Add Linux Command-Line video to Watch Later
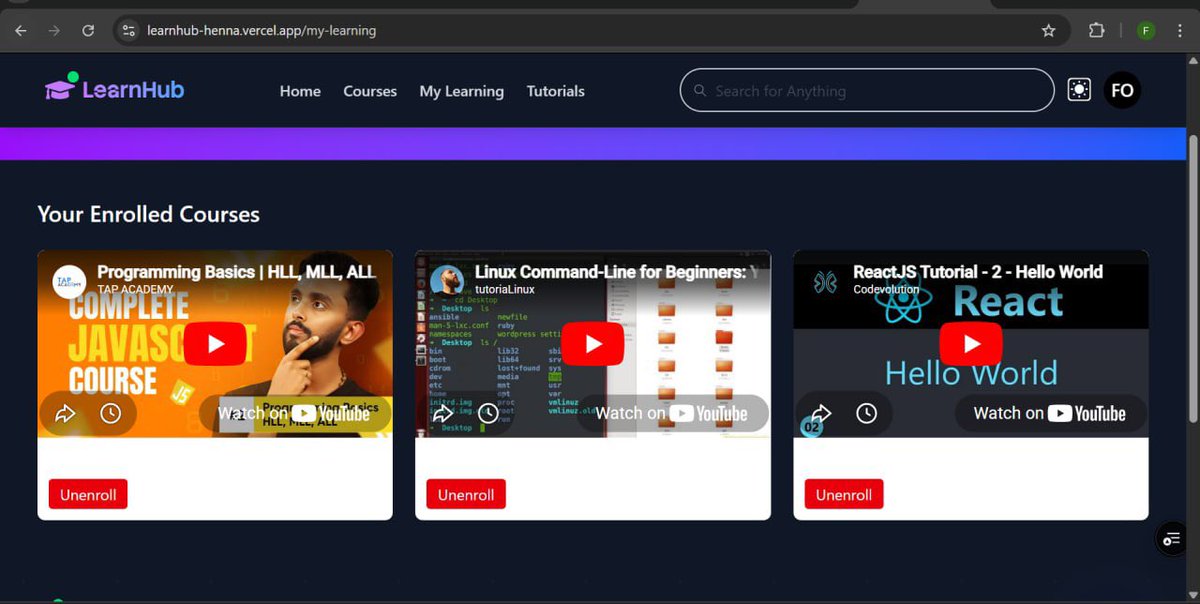Viewport: 1200px width, 604px height. click(x=488, y=413)
